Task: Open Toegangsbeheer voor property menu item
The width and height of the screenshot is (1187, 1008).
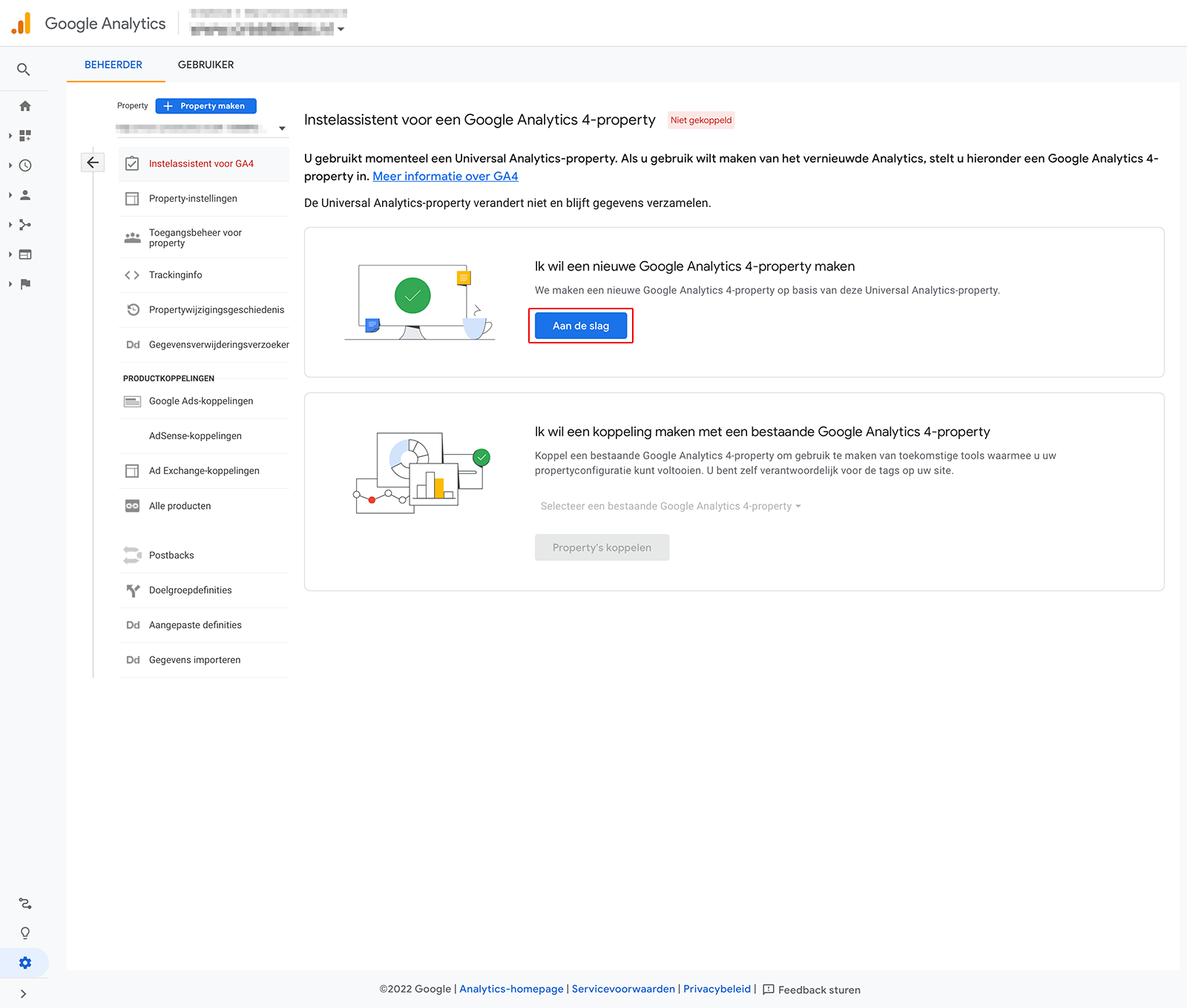Action: coord(204,238)
